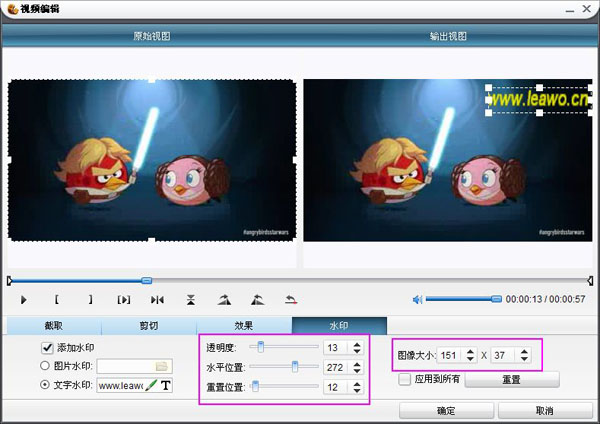Switch to the 剪切 tab
600x424 pixels.
[x=149, y=326]
